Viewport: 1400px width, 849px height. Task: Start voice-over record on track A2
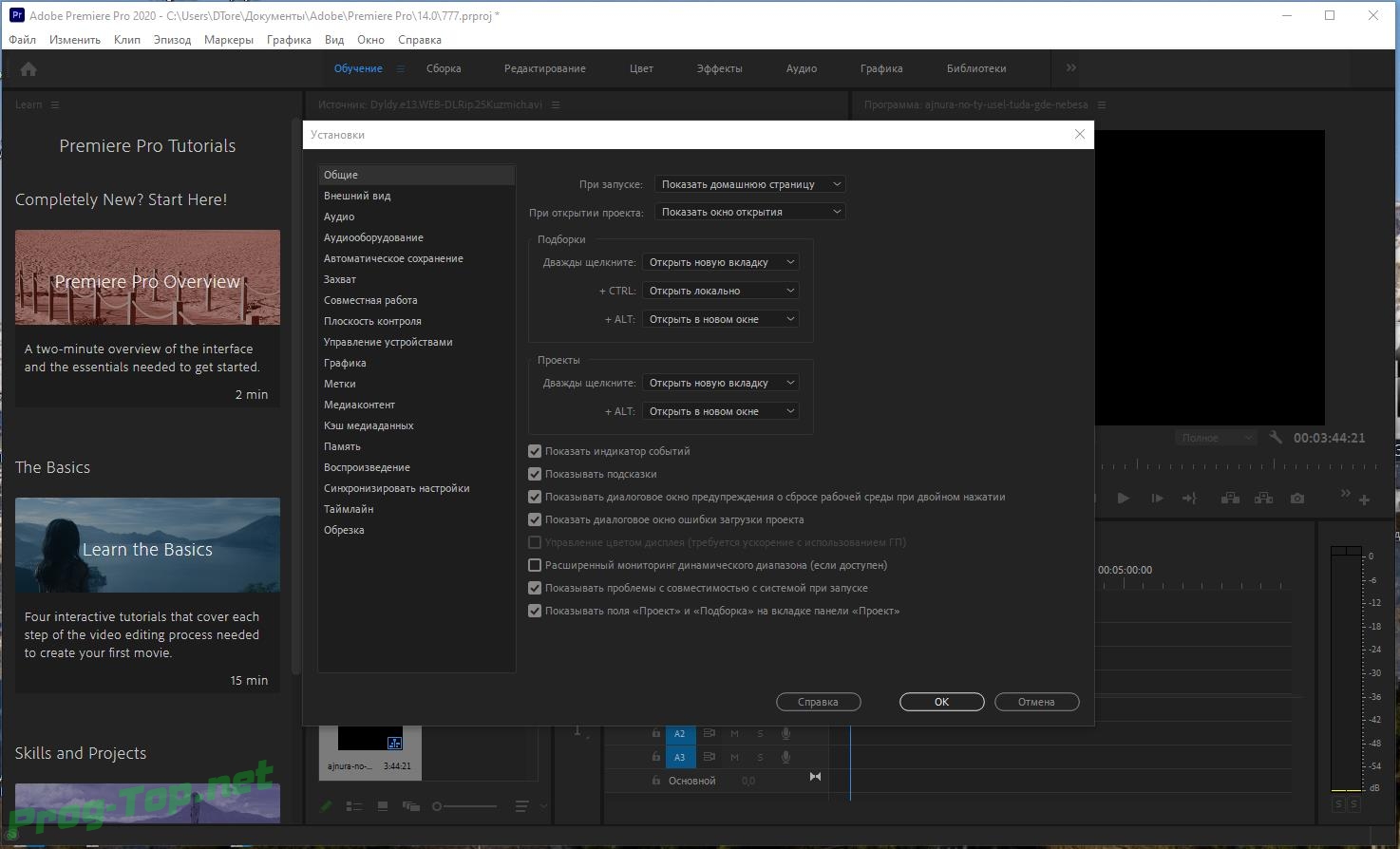pos(785,733)
